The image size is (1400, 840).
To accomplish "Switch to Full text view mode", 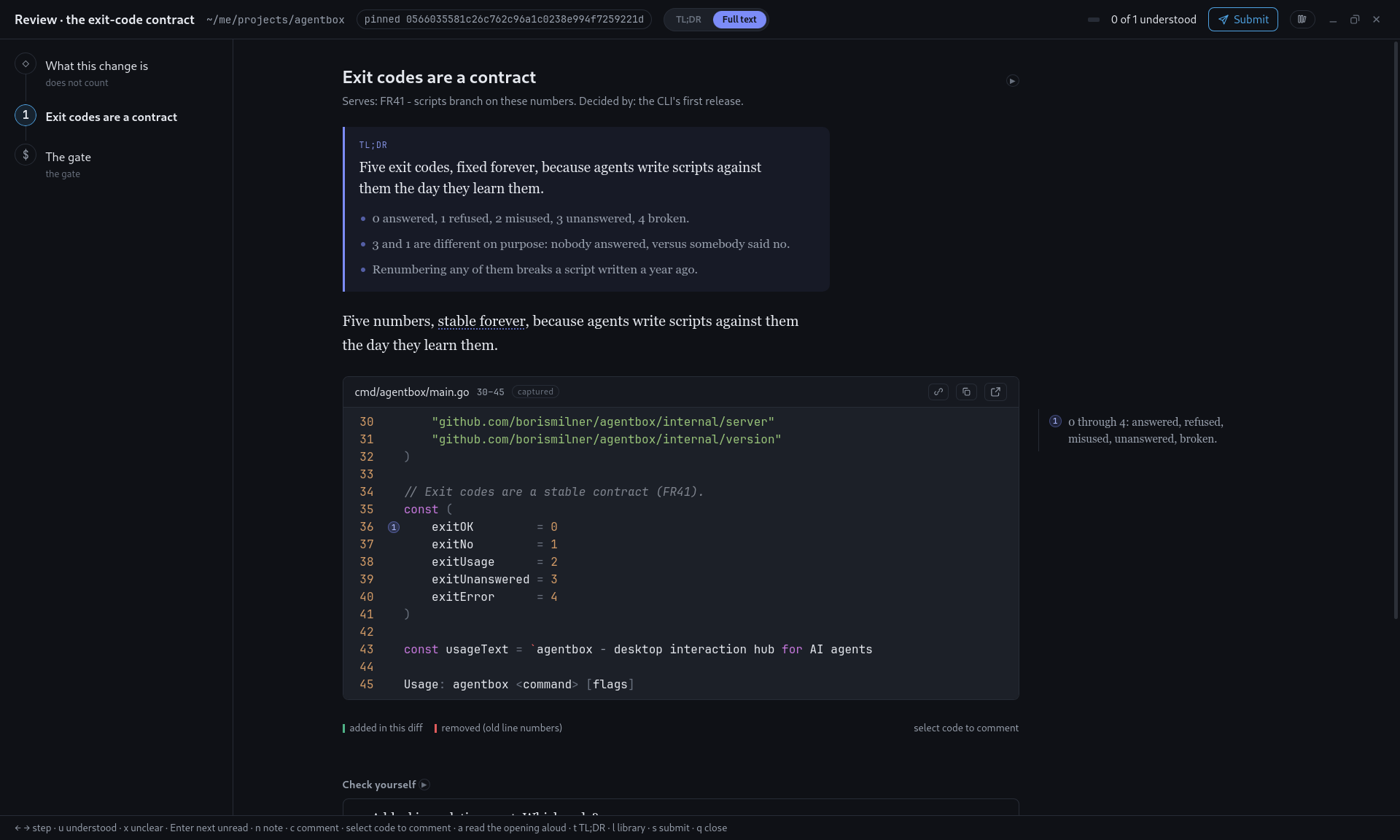I will pos(739,20).
